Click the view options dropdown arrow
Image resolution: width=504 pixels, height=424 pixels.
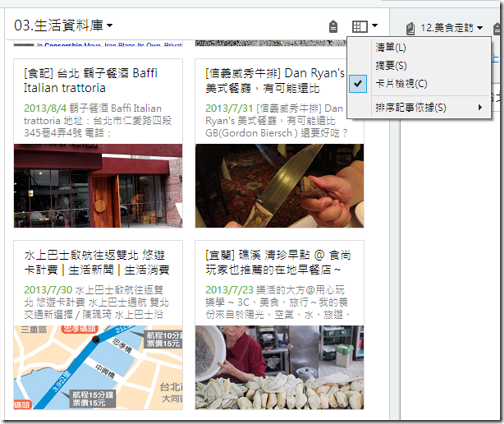(x=375, y=25)
